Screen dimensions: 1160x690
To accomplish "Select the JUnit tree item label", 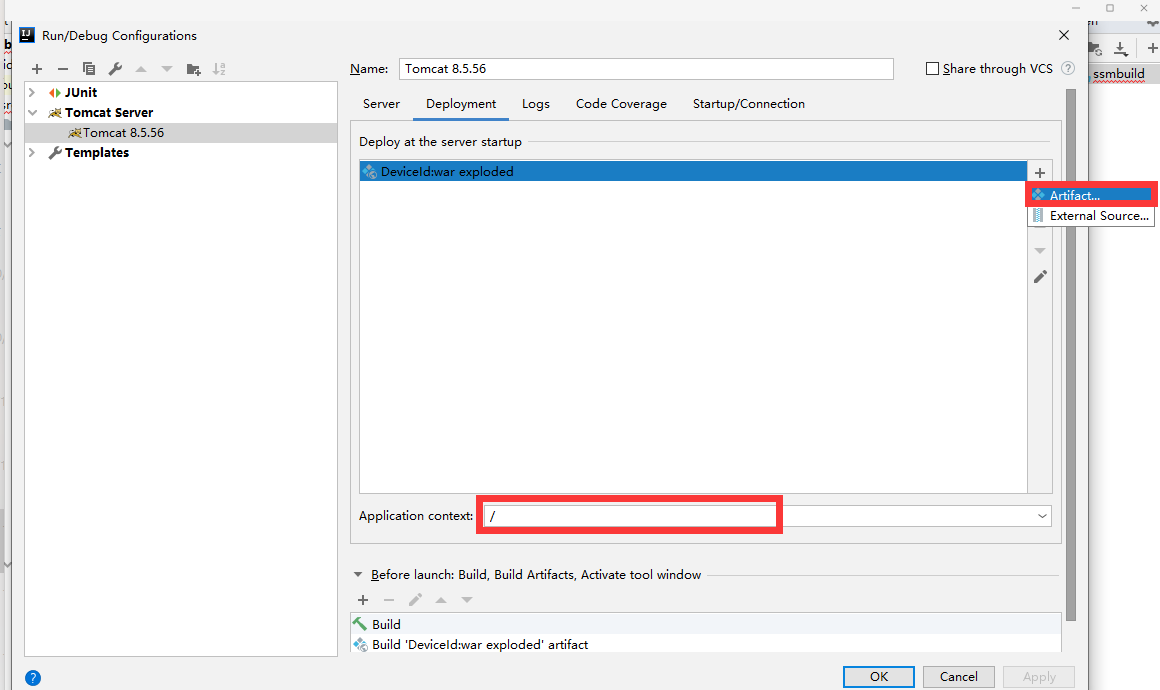I will pos(81,92).
